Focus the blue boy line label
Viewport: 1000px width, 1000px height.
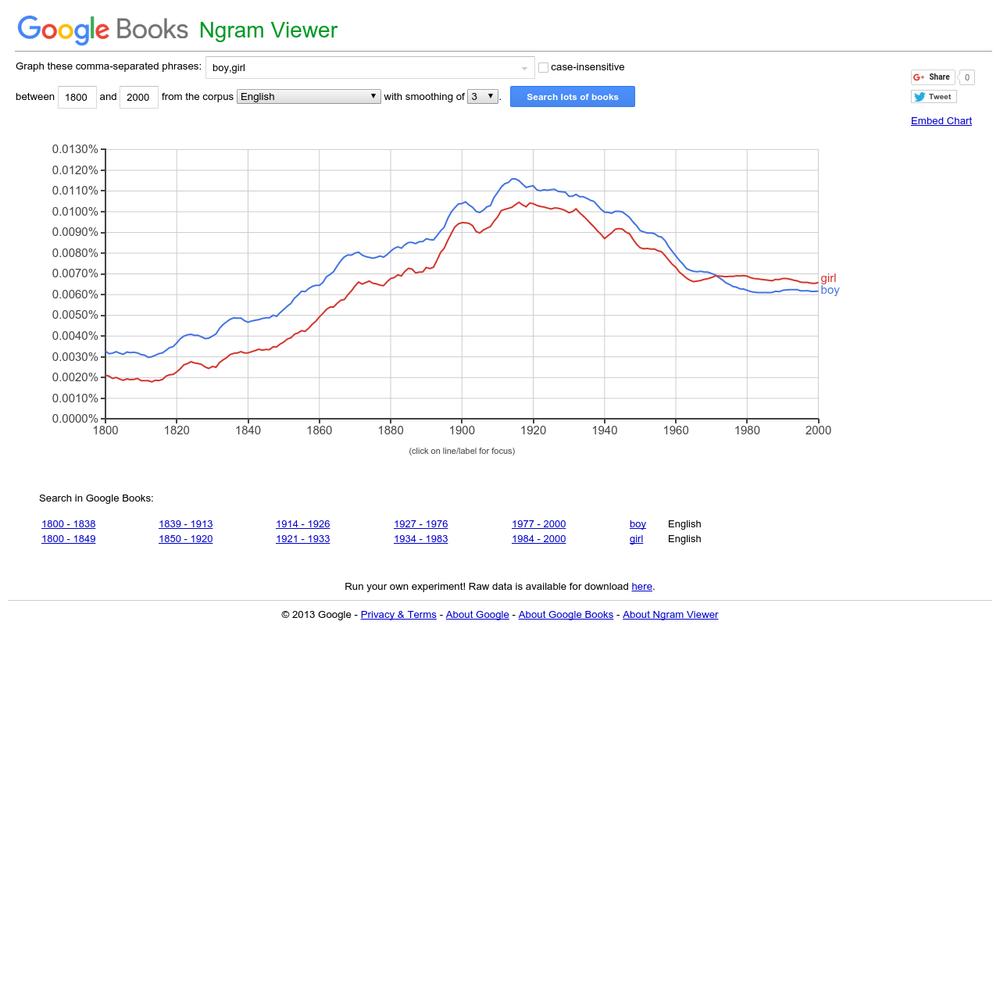829,290
